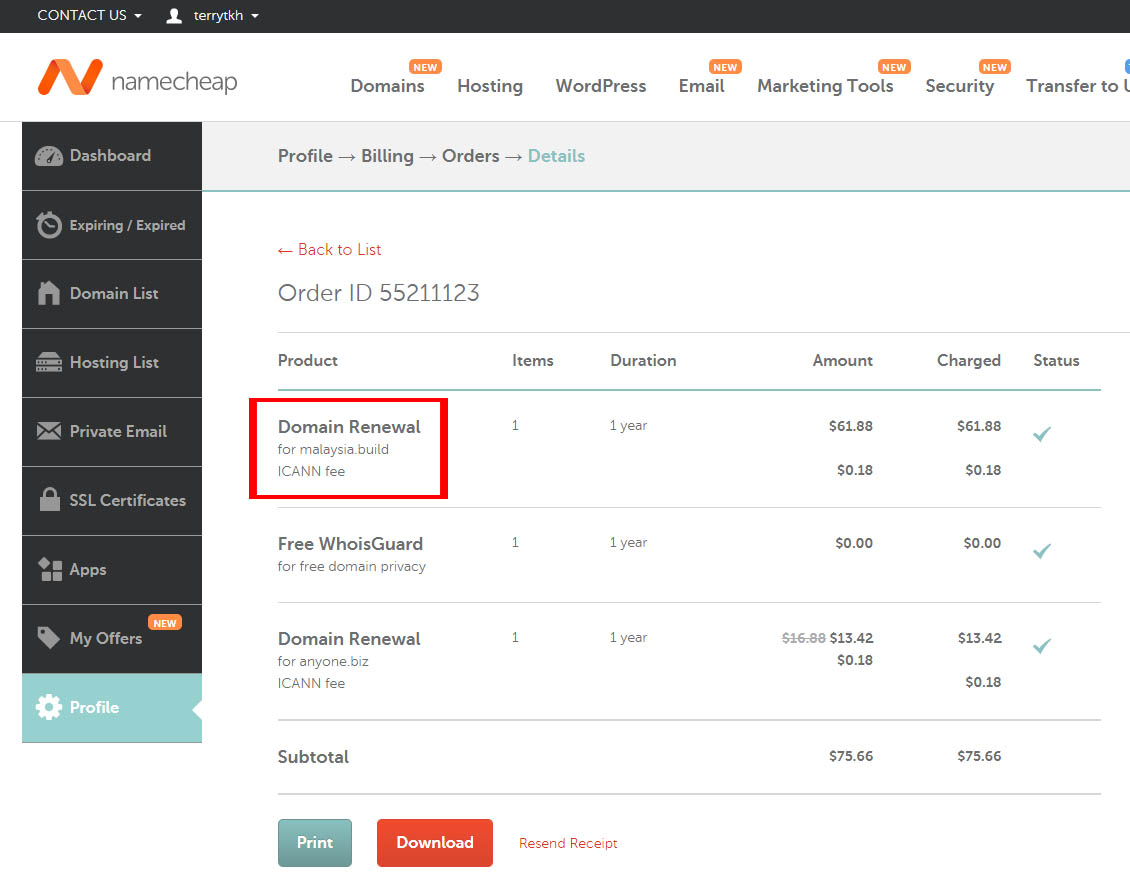Open the Marketing Tools menu
Viewport: 1130px width, 877px height.
(x=825, y=86)
